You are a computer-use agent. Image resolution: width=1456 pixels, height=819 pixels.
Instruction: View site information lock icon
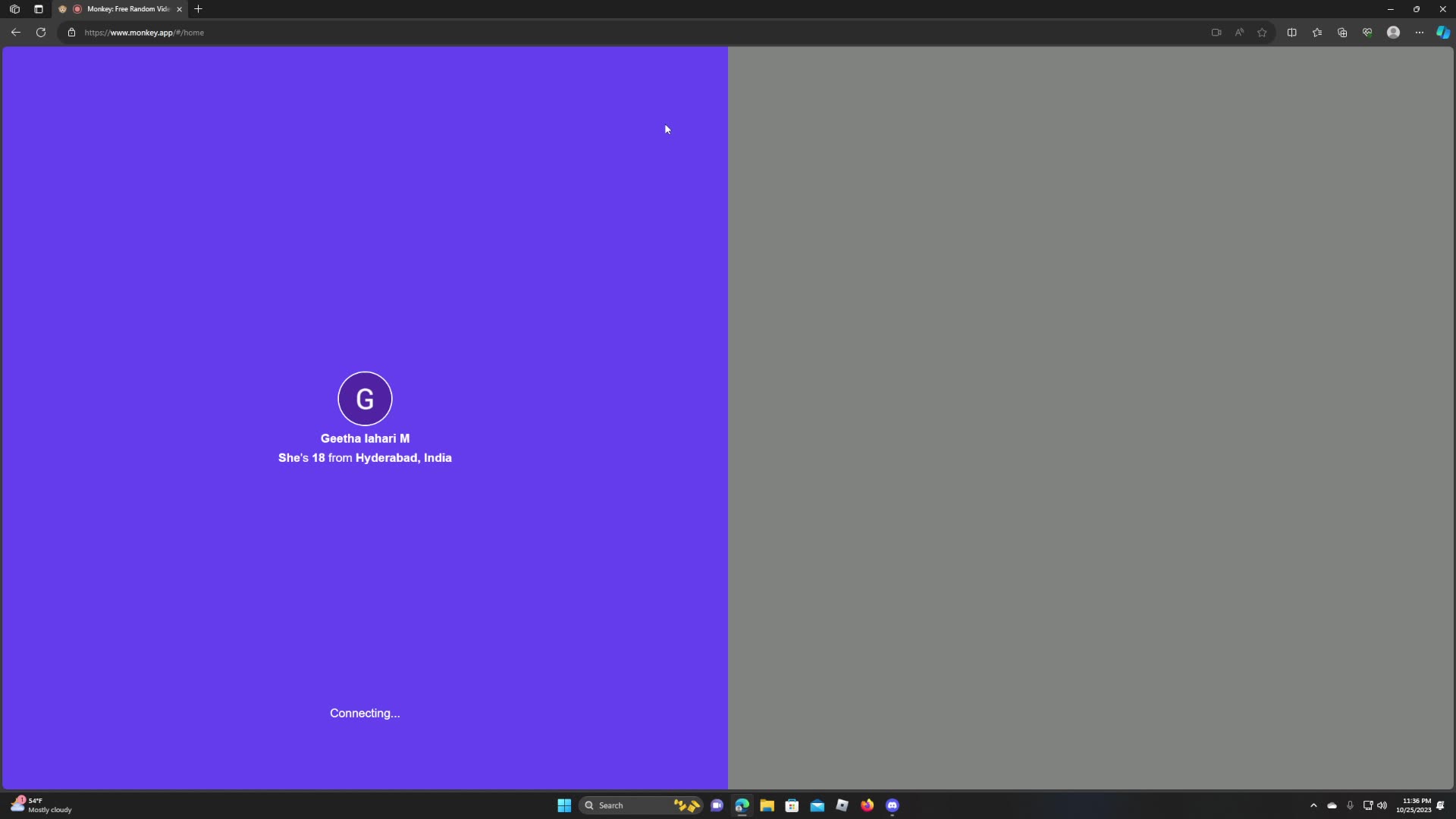click(x=71, y=33)
